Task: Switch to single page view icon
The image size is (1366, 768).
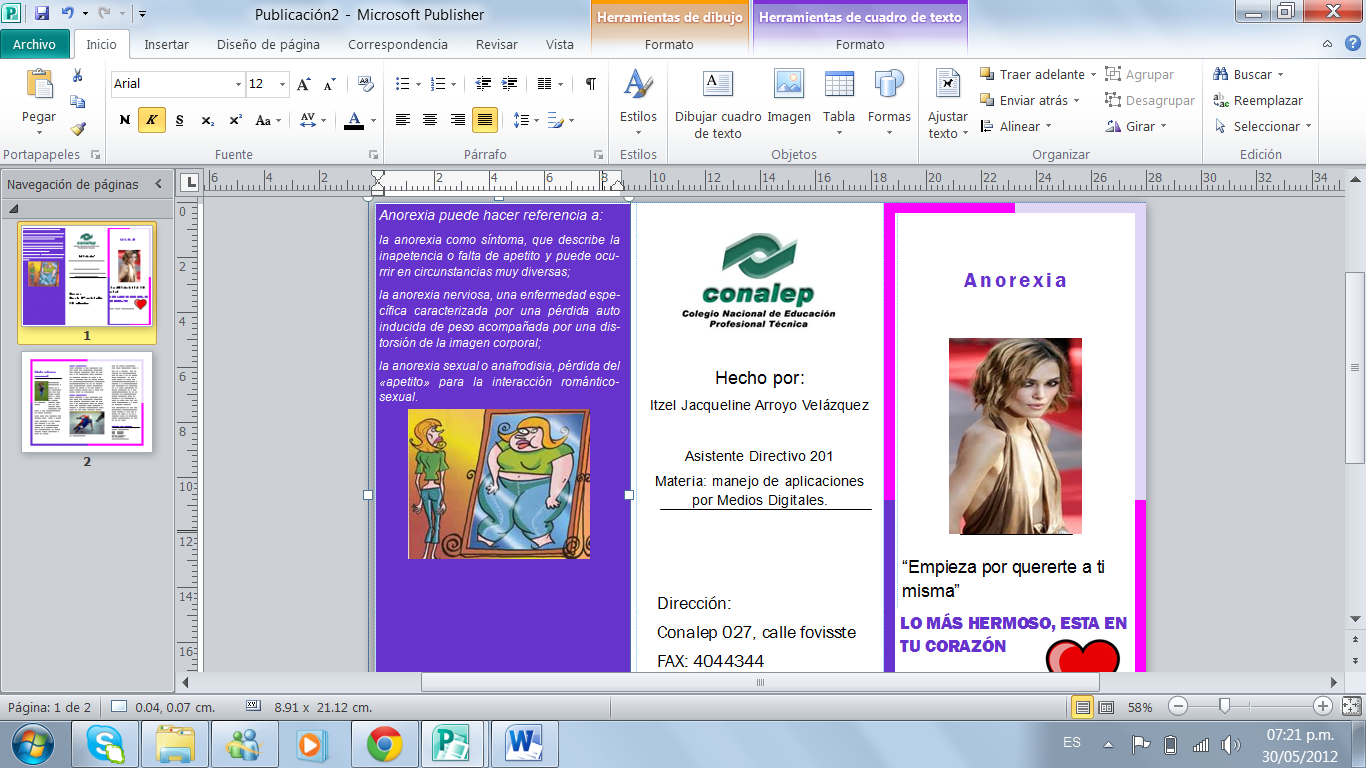Action: click(x=1082, y=707)
